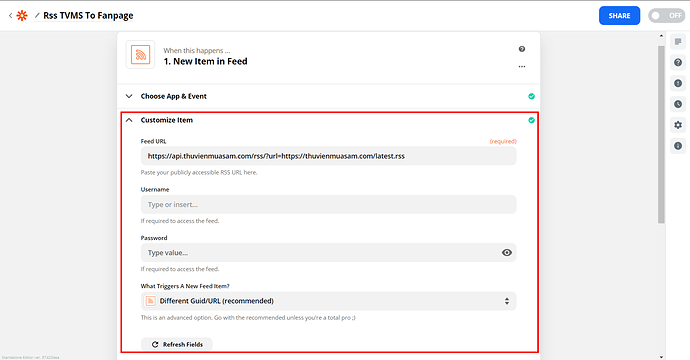Click the scrollbar down arrow
Screen dimensions: 690x360
coord(661,356)
